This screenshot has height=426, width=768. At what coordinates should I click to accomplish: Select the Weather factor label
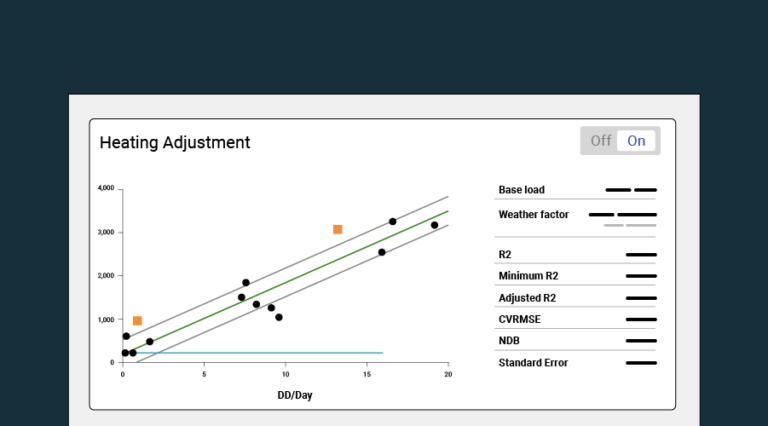pyautogui.click(x=533, y=215)
